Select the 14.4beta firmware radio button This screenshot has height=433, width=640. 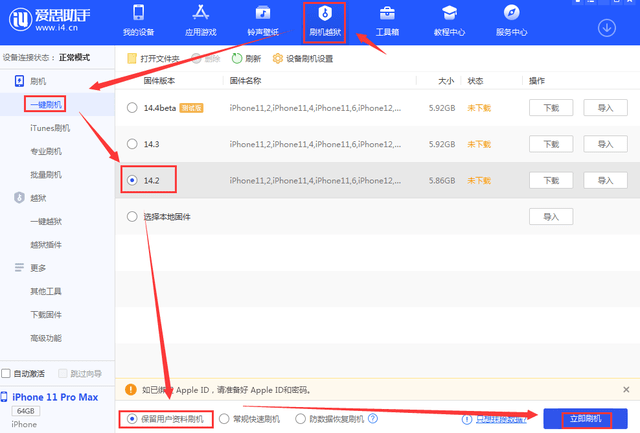(x=132, y=108)
